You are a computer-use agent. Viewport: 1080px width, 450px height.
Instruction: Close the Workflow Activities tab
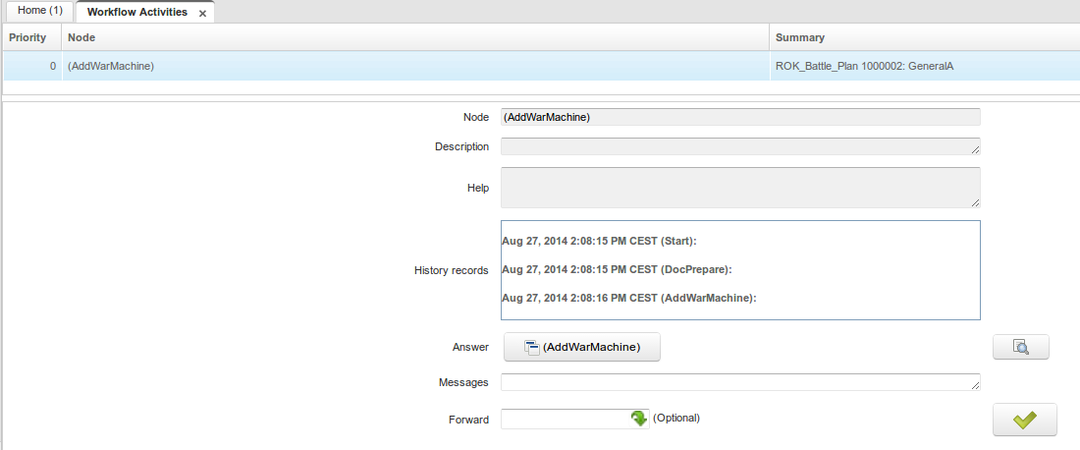point(203,13)
